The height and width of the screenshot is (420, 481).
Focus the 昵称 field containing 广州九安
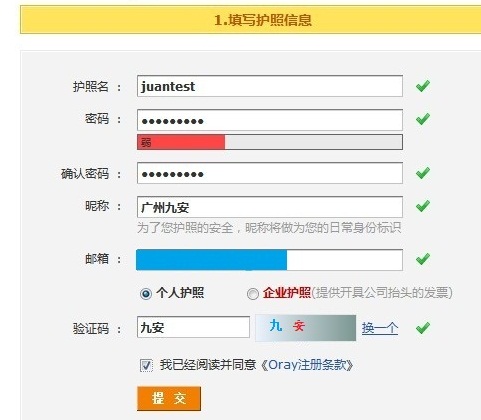point(270,207)
